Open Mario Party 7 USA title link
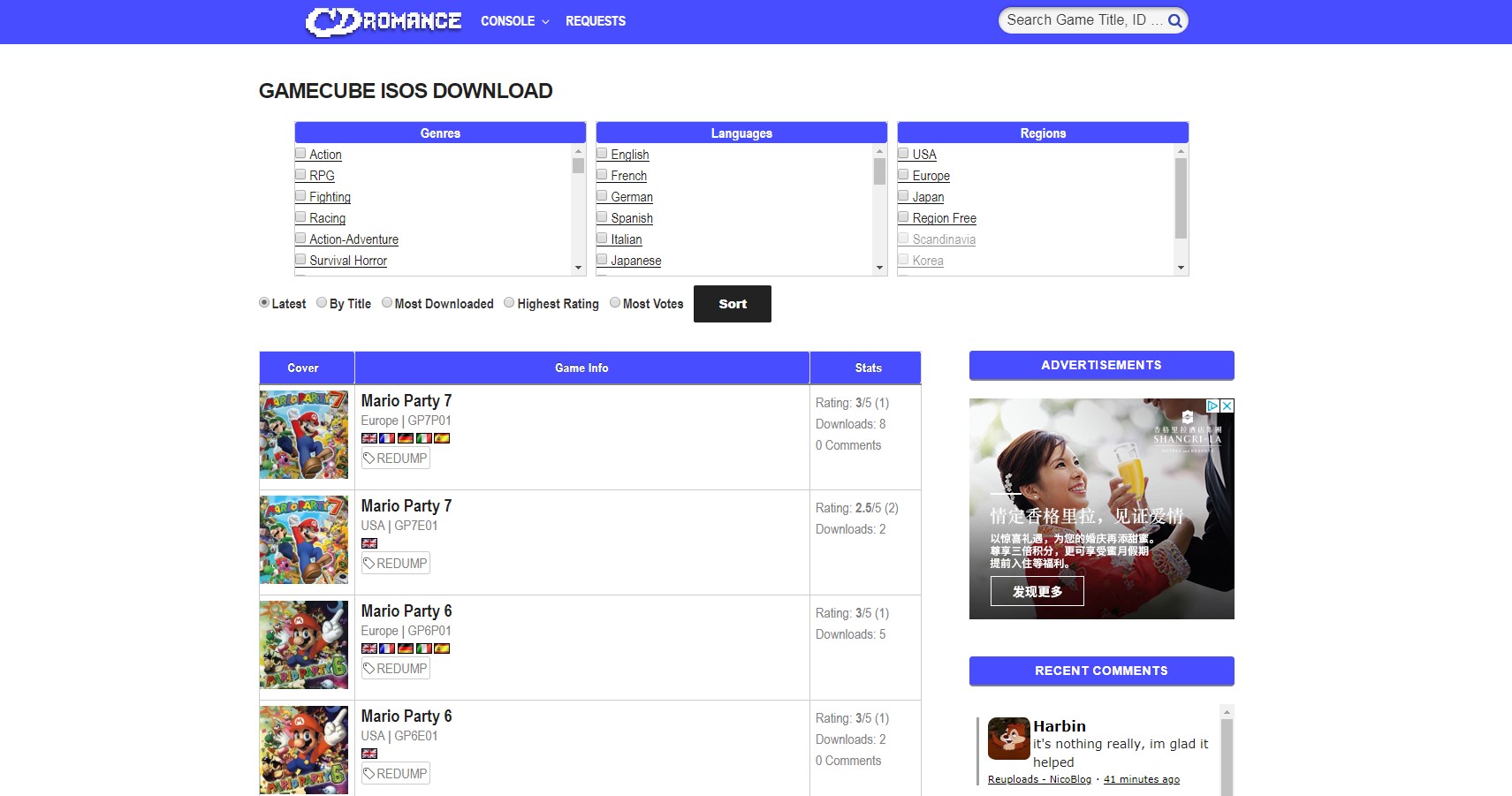The height and width of the screenshot is (796, 1512). pos(406,506)
